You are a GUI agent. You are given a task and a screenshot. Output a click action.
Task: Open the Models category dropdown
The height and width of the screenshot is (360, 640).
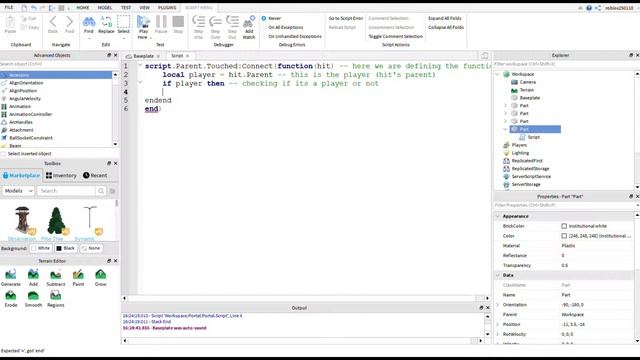pyautogui.click(x=18, y=191)
